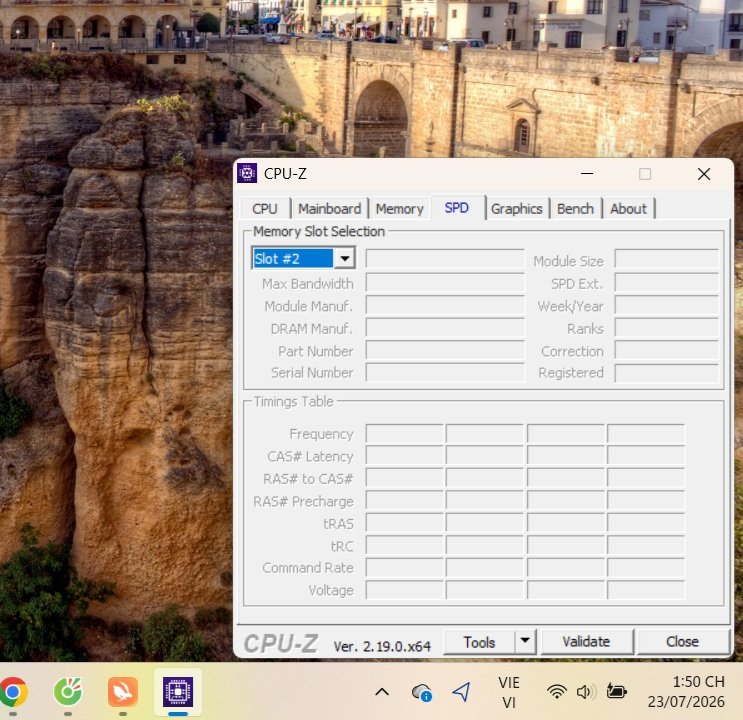Image resolution: width=743 pixels, height=720 pixels.
Task: Switch to the CPU tab
Action: pos(265,209)
